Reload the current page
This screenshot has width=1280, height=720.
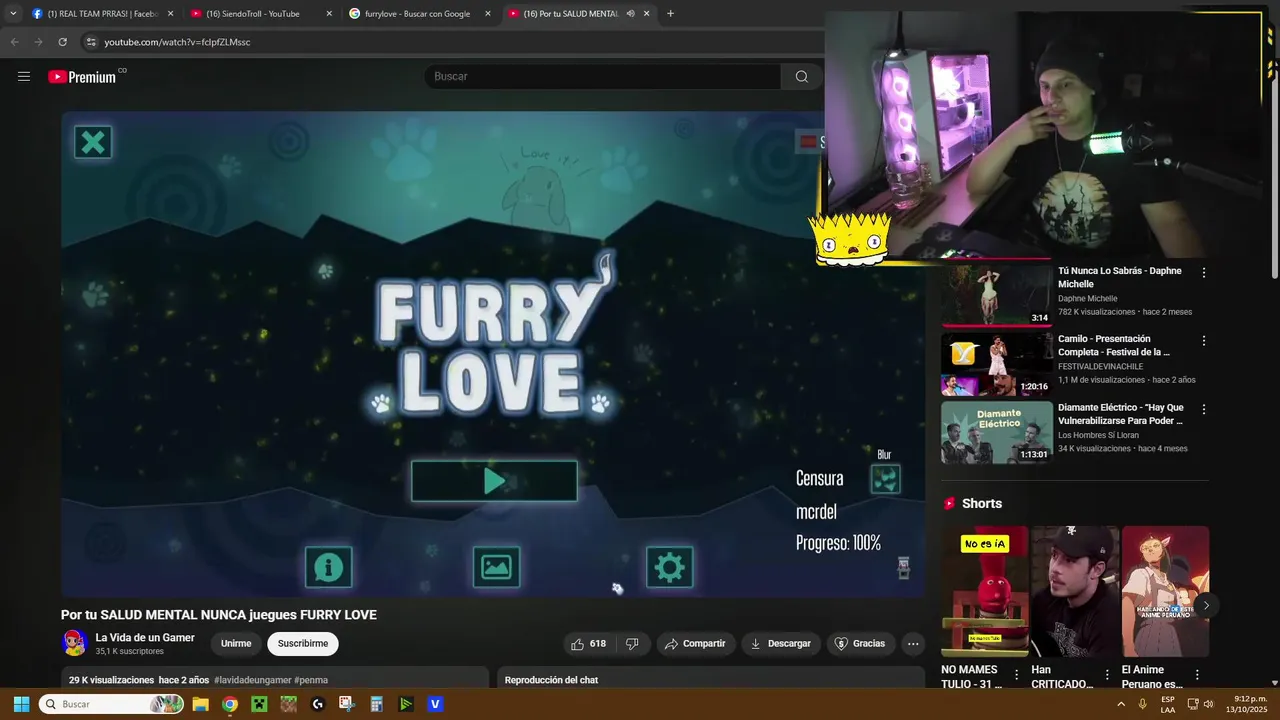(x=62, y=42)
